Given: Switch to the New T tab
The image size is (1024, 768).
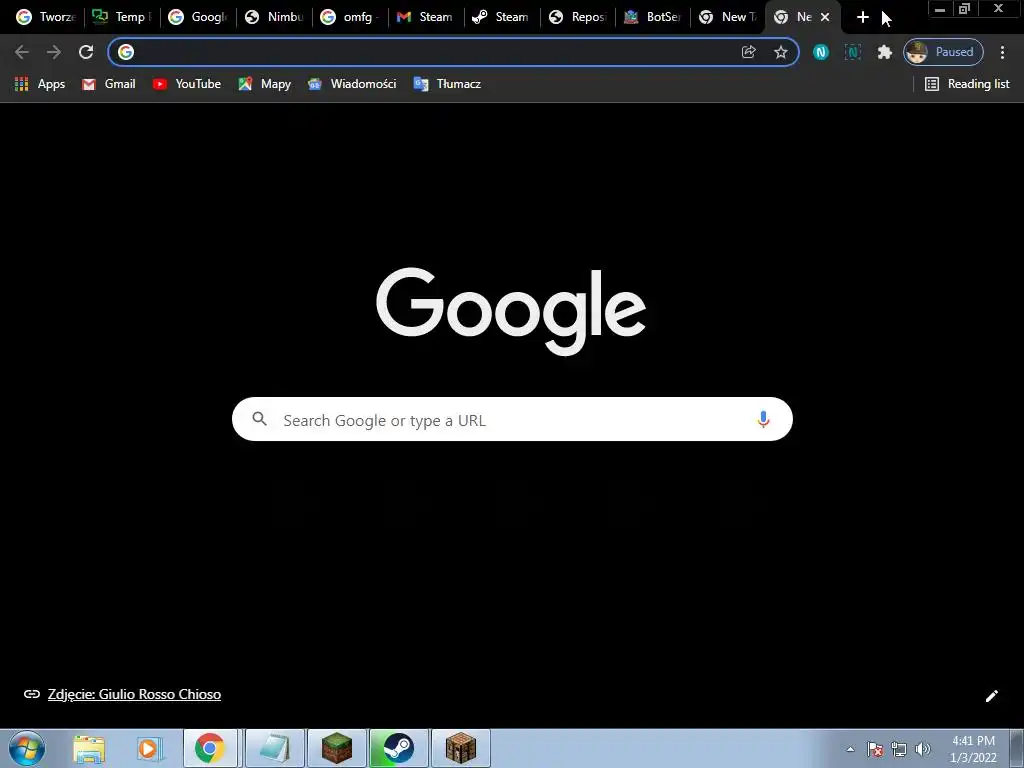Looking at the screenshot, I should [x=728, y=17].
